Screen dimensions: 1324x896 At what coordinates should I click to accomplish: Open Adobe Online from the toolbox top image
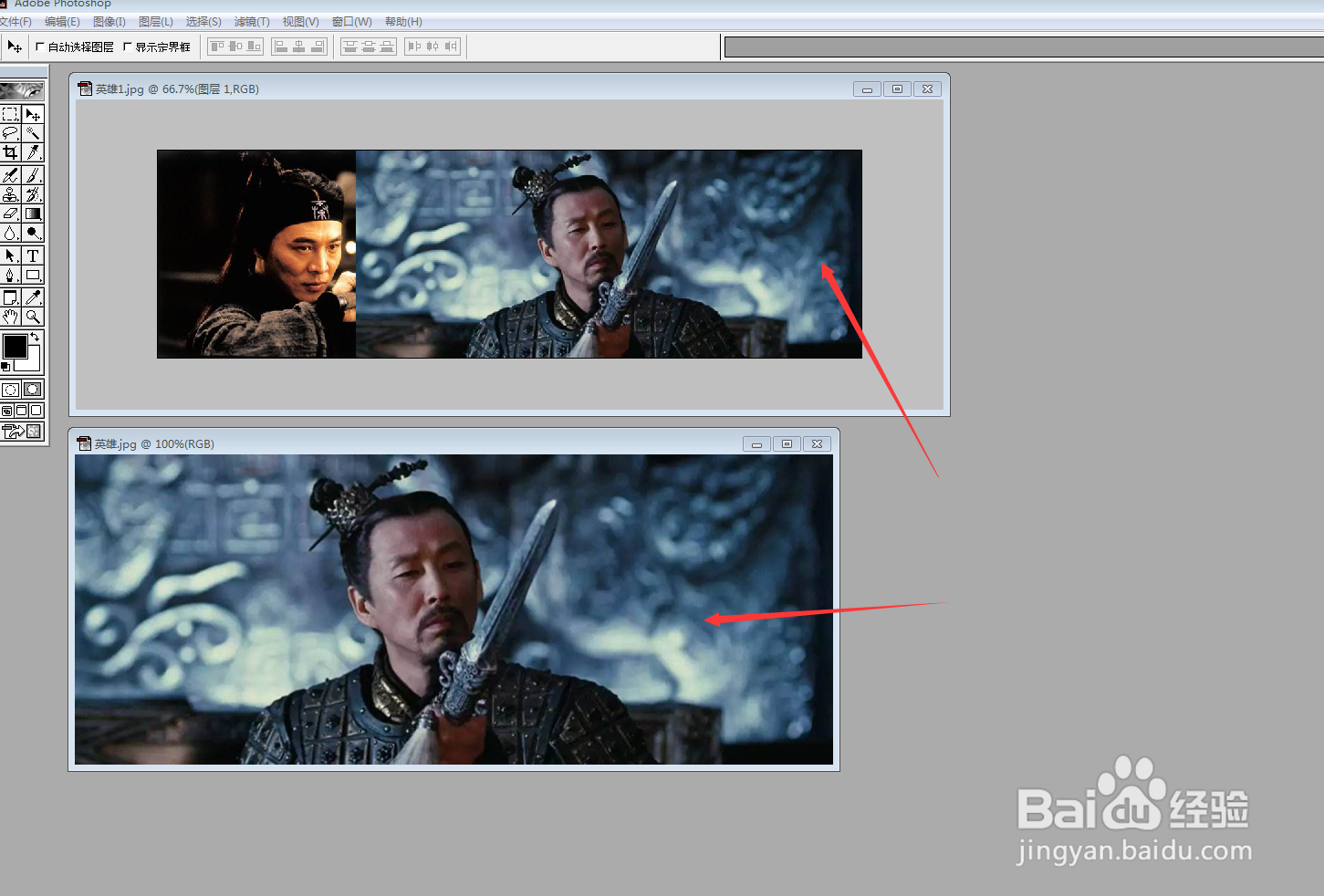coord(22,90)
